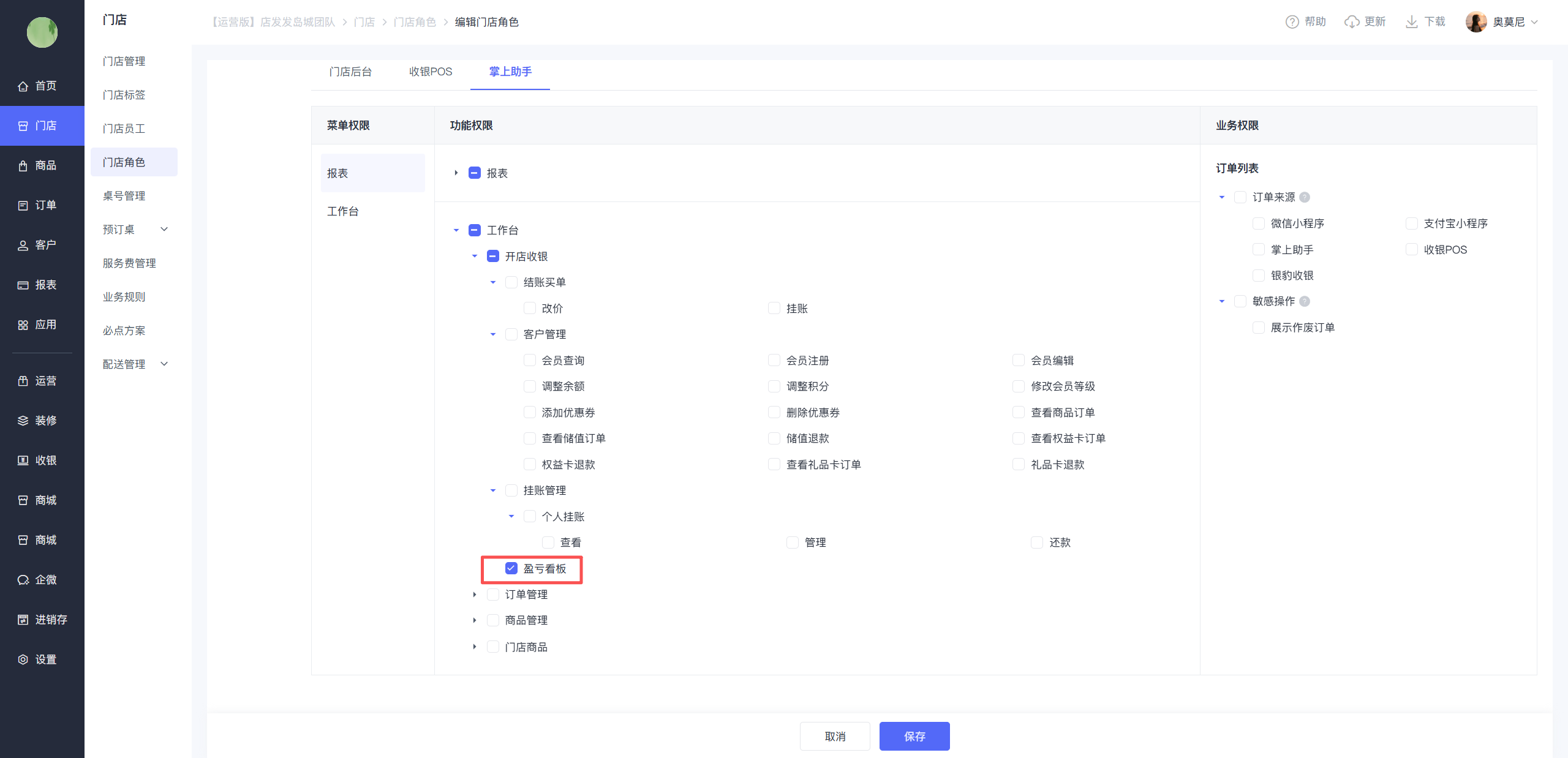This screenshot has height=758, width=1568.
Task: Click the order source help tooltip icon
Action: point(1305,197)
